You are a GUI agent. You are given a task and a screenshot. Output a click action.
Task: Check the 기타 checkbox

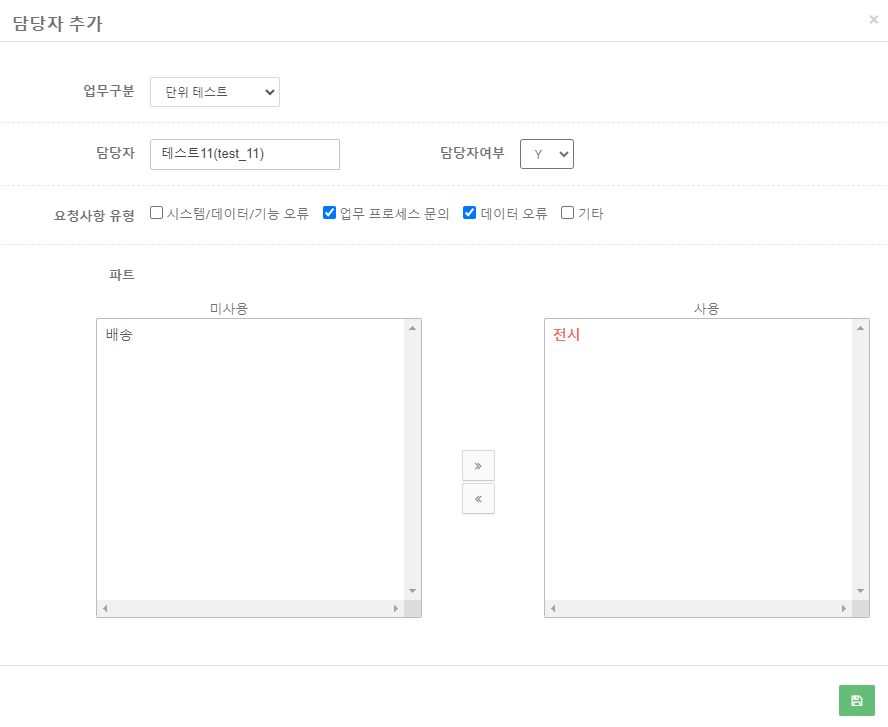567,212
